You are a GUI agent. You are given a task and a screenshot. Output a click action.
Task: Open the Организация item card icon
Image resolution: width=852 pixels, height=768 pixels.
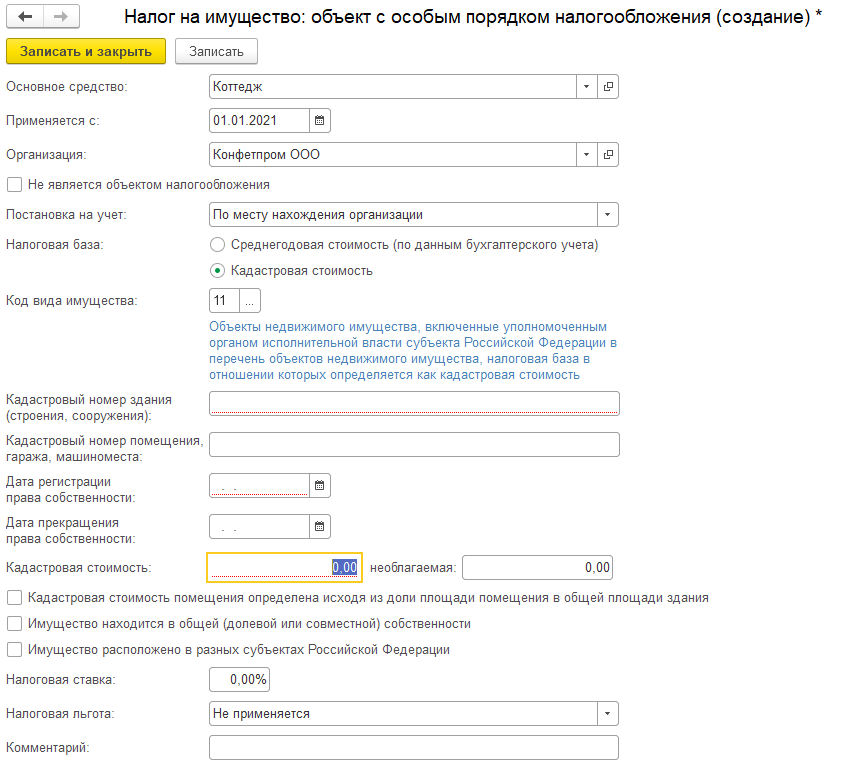(608, 154)
